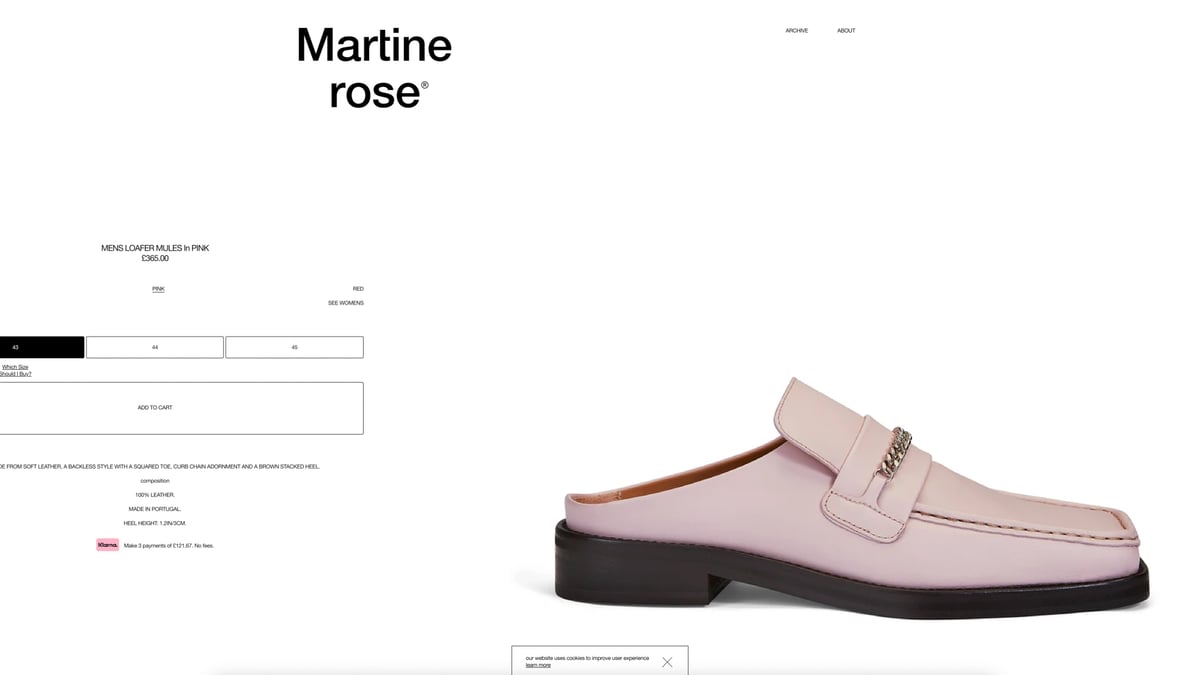Click the soft leather product description line

[160, 467]
